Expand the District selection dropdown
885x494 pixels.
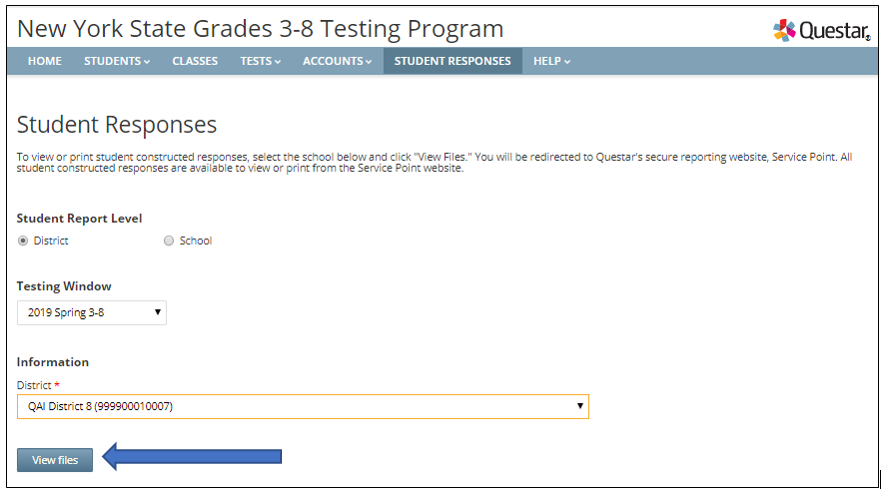pyautogui.click(x=303, y=406)
